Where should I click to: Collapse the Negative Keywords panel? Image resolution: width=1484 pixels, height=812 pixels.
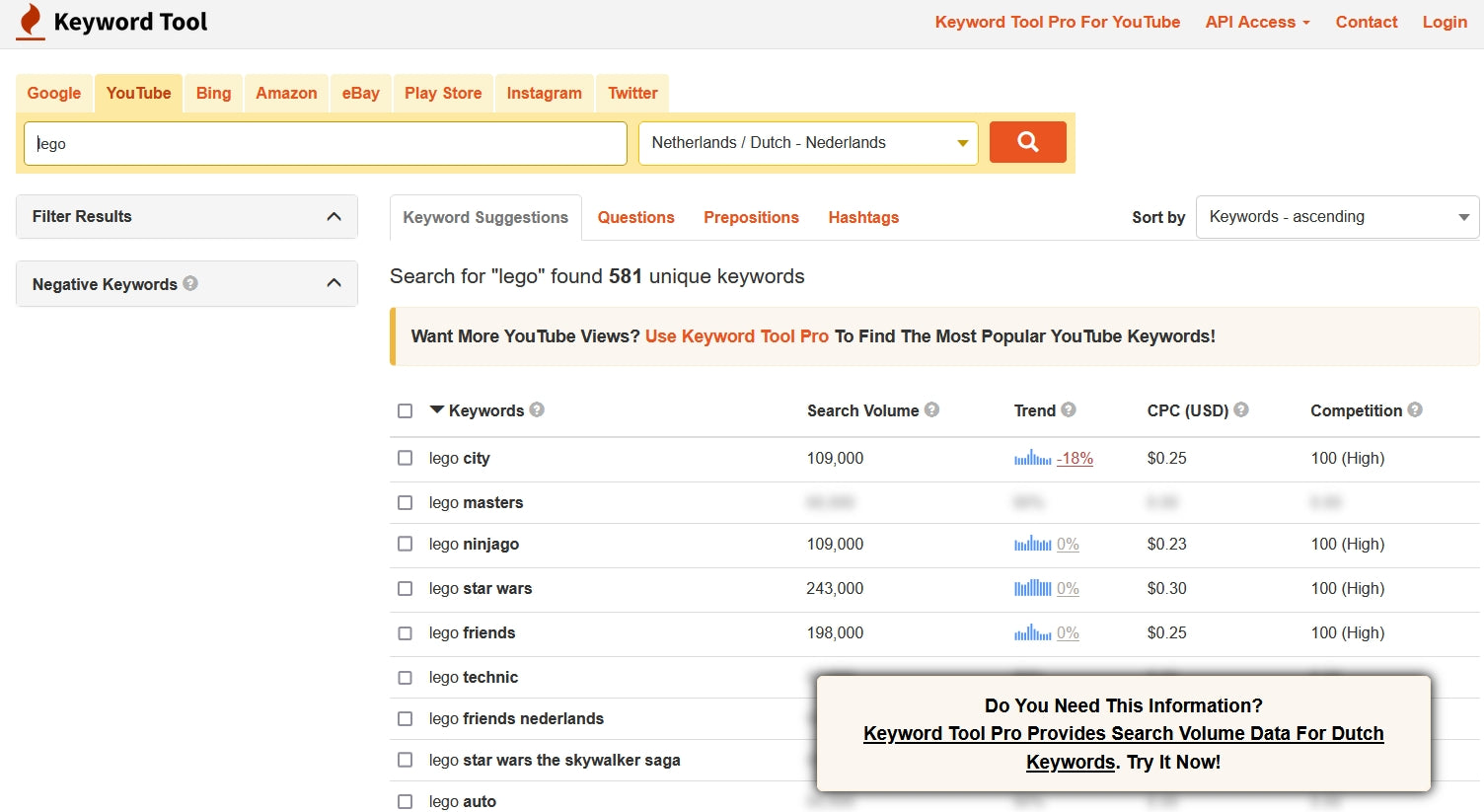[334, 283]
